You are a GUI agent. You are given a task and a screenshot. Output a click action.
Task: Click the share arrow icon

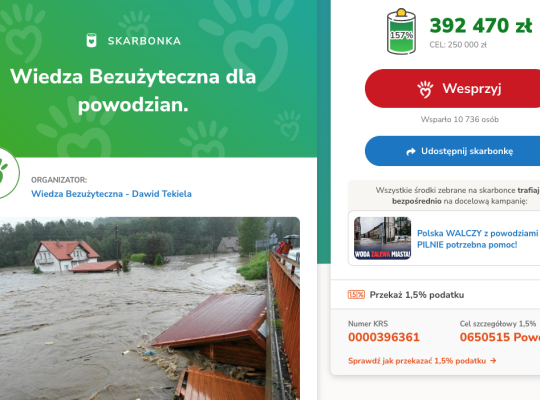pyautogui.click(x=411, y=151)
